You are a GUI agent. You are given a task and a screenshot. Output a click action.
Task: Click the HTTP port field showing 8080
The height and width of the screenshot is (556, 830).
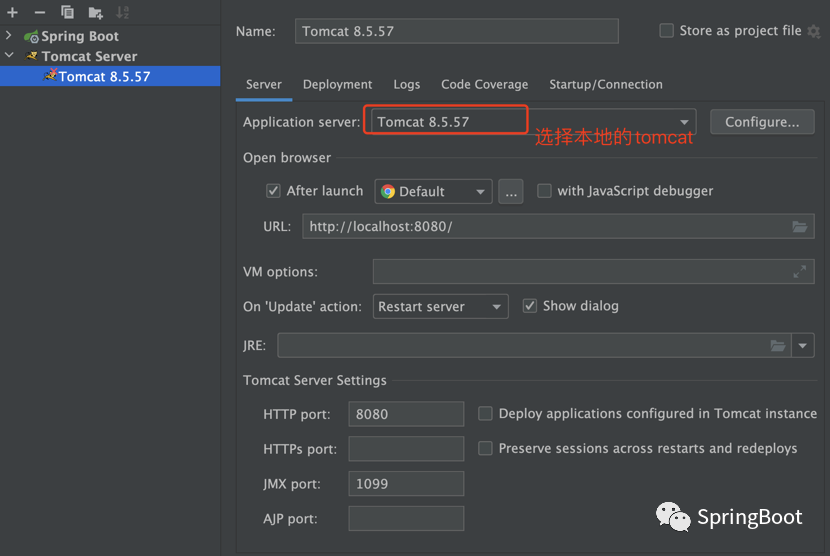406,414
